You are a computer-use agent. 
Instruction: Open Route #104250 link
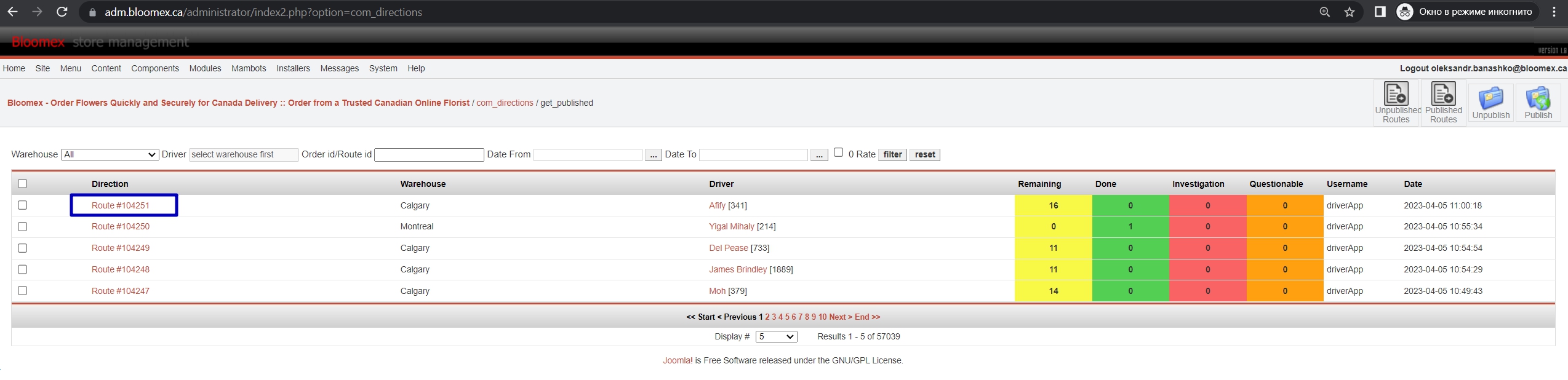tap(121, 226)
